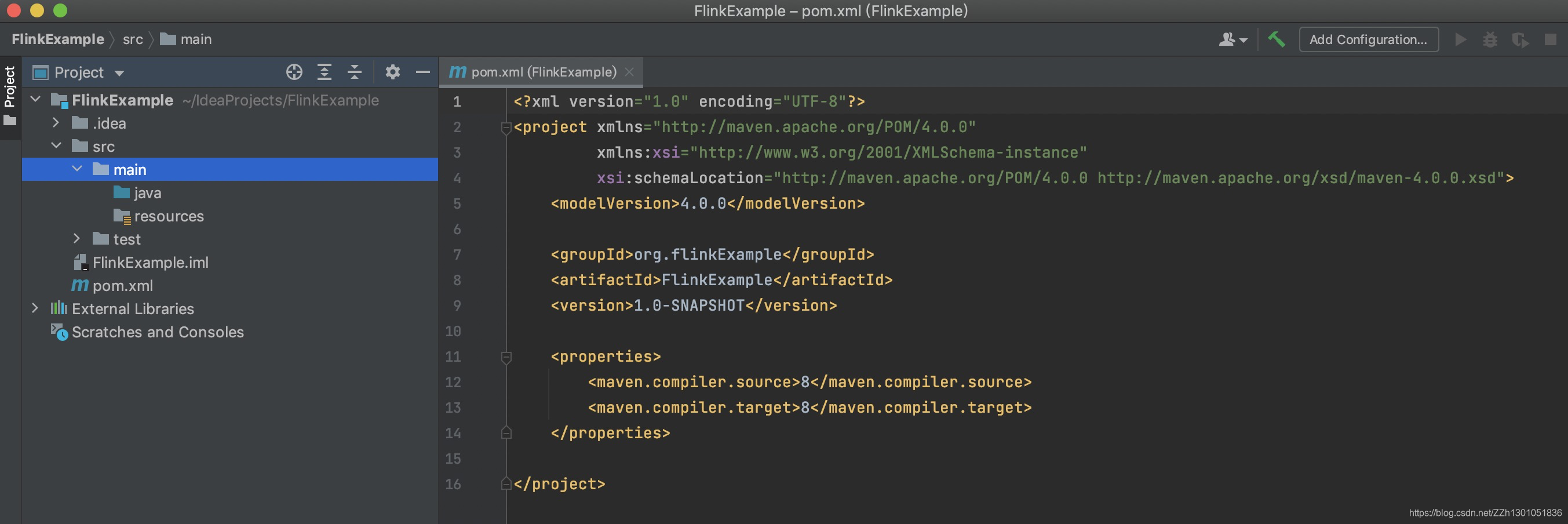The image size is (1568, 524).
Task: Click the fold marker beside the closing properties tag
Action: tap(506, 433)
